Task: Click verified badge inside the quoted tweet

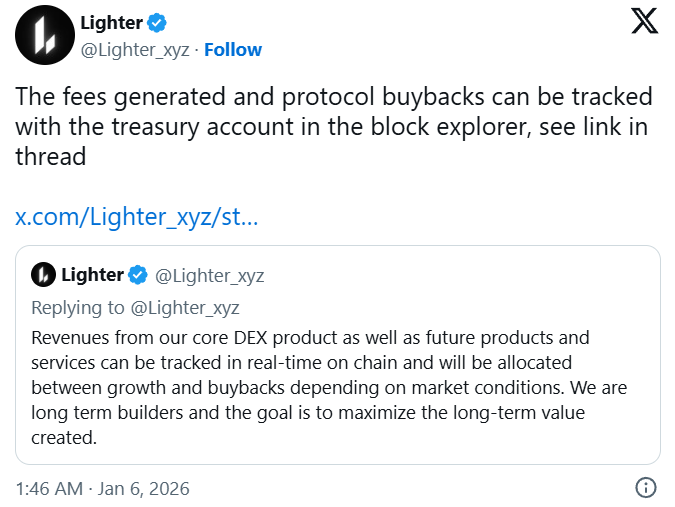Action: point(139,275)
